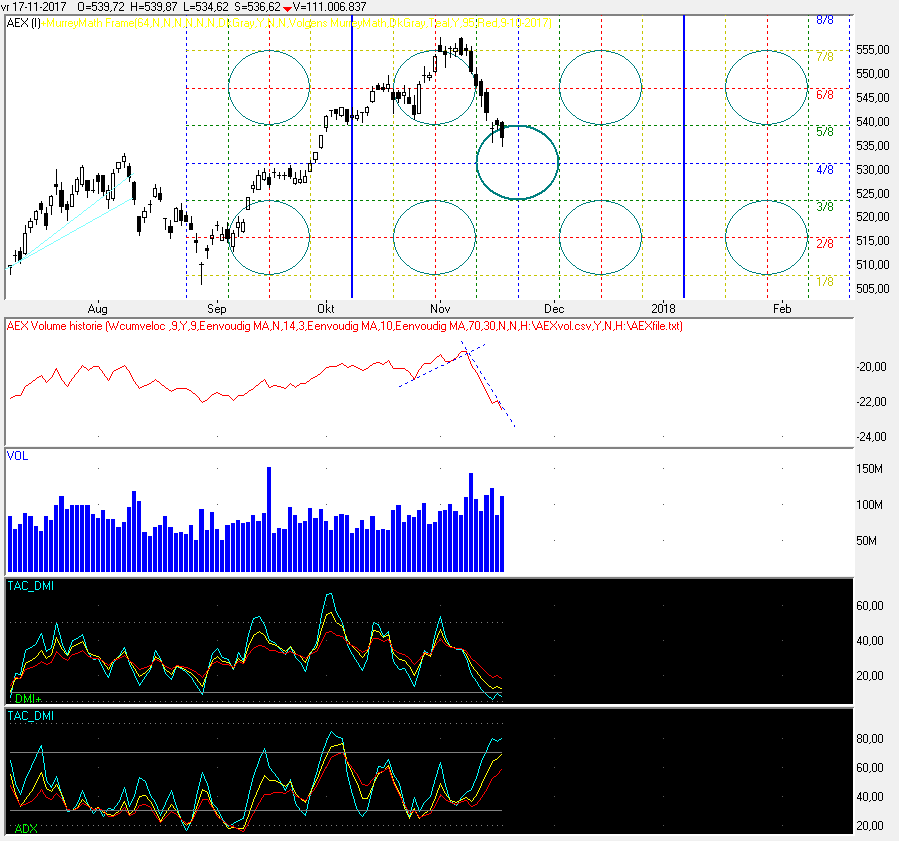This screenshot has height=841, width=899.
Task: Click the ADX legend label
Action: coord(26,829)
